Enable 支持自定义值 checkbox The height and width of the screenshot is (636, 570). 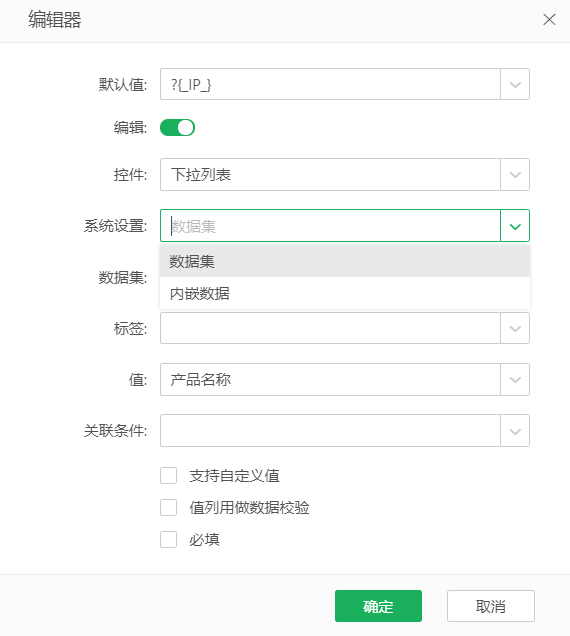tap(168, 475)
